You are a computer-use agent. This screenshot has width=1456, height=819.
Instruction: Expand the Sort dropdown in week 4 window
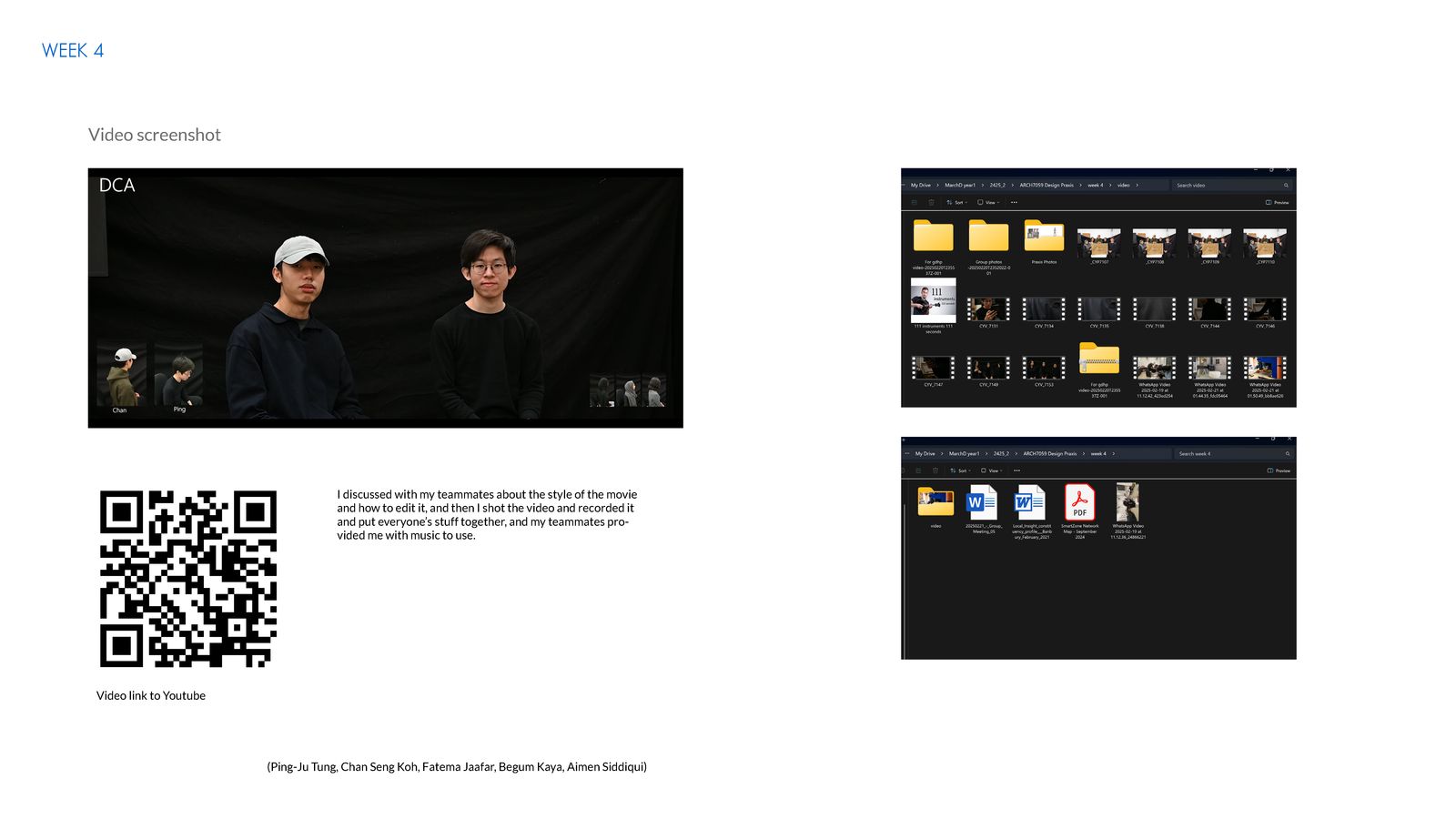point(960,470)
